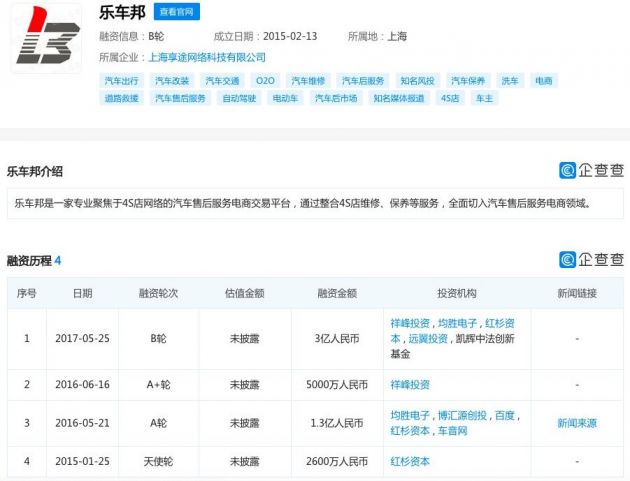Open 车音网 investor link
Image resolution: width=630 pixels, height=481 pixels.
point(452,431)
